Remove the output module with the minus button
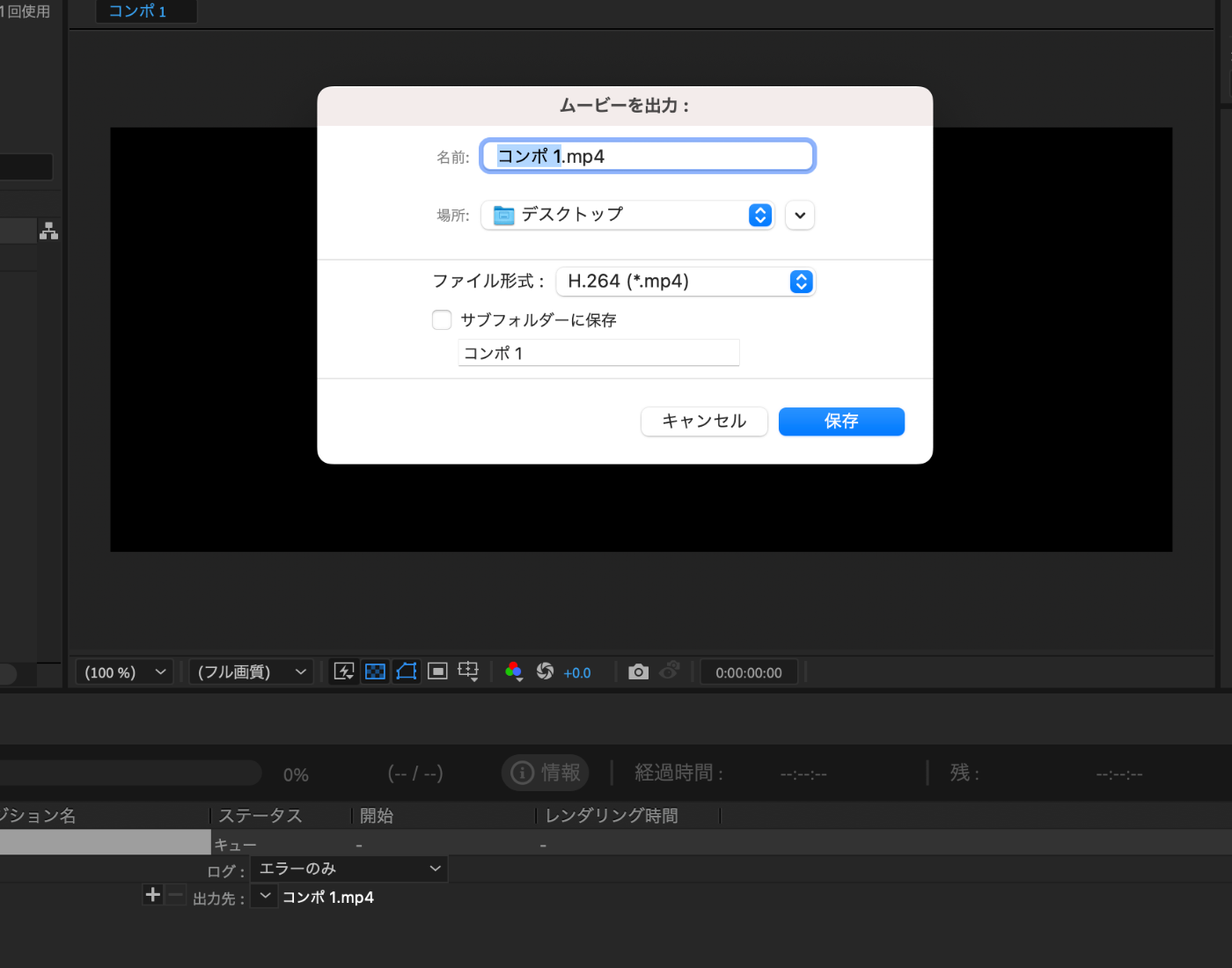The image size is (1232, 968). click(176, 895)
